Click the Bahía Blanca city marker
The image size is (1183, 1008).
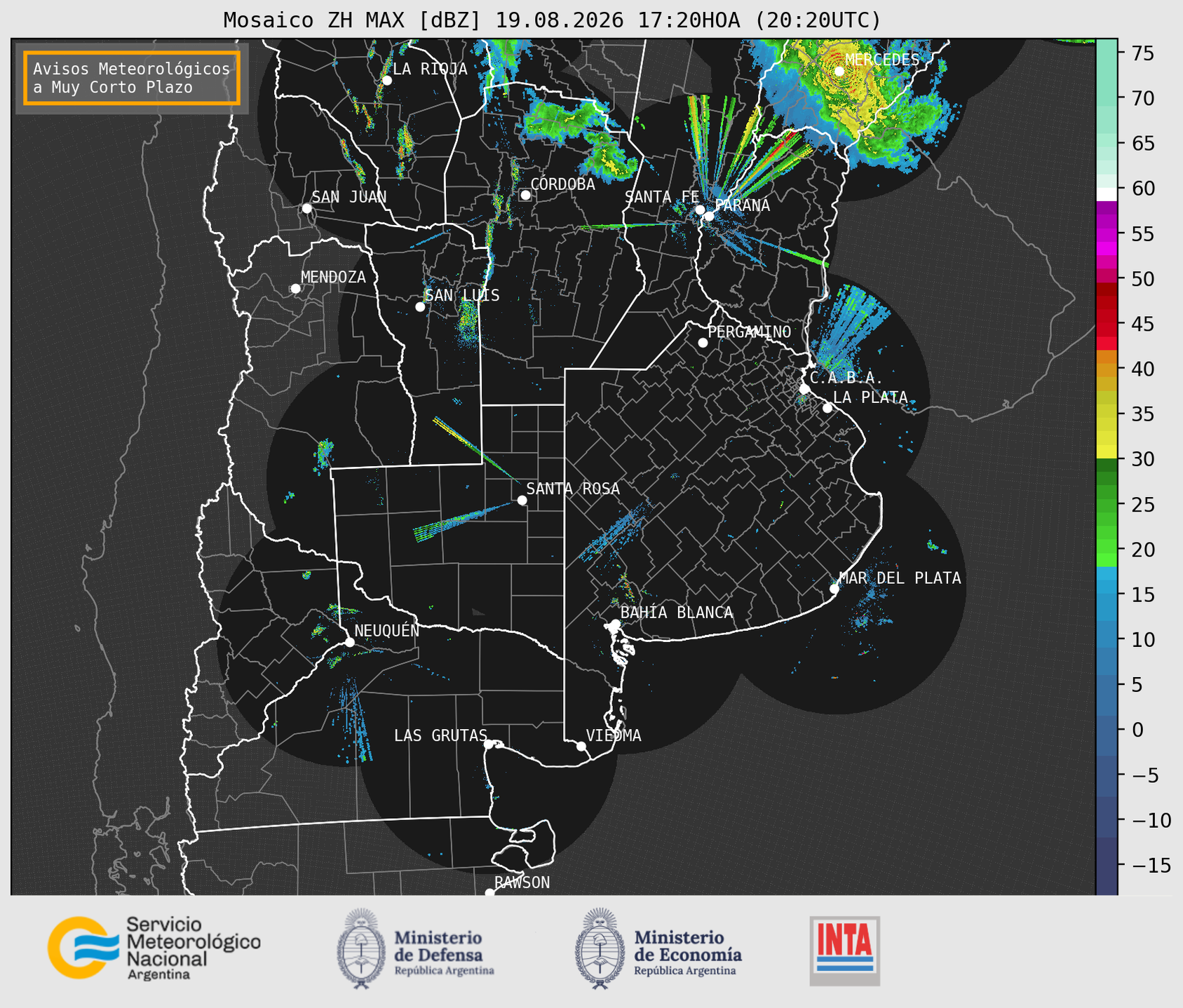(615, 624)
